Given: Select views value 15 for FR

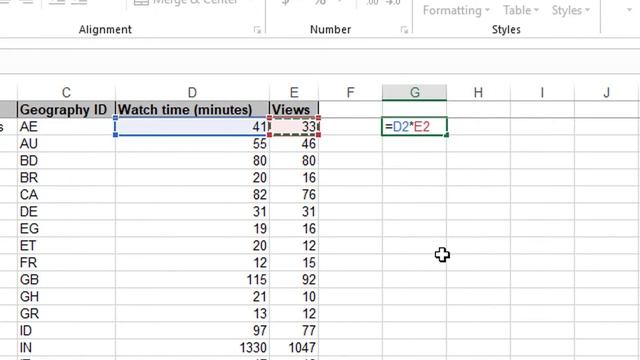Looking at the screenshot, I should coord(294,262).
